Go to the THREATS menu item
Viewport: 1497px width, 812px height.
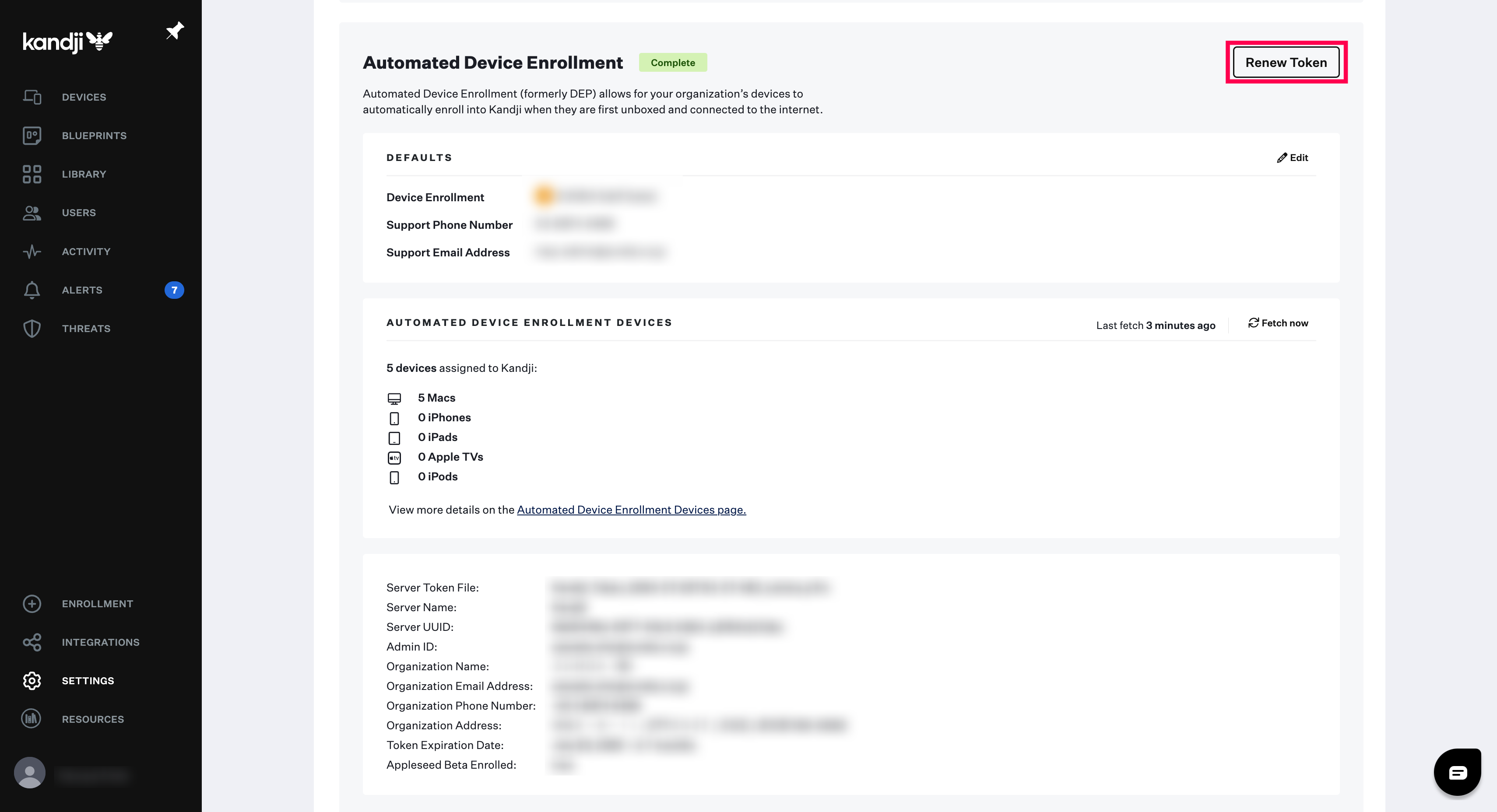[x=86, y=329]
